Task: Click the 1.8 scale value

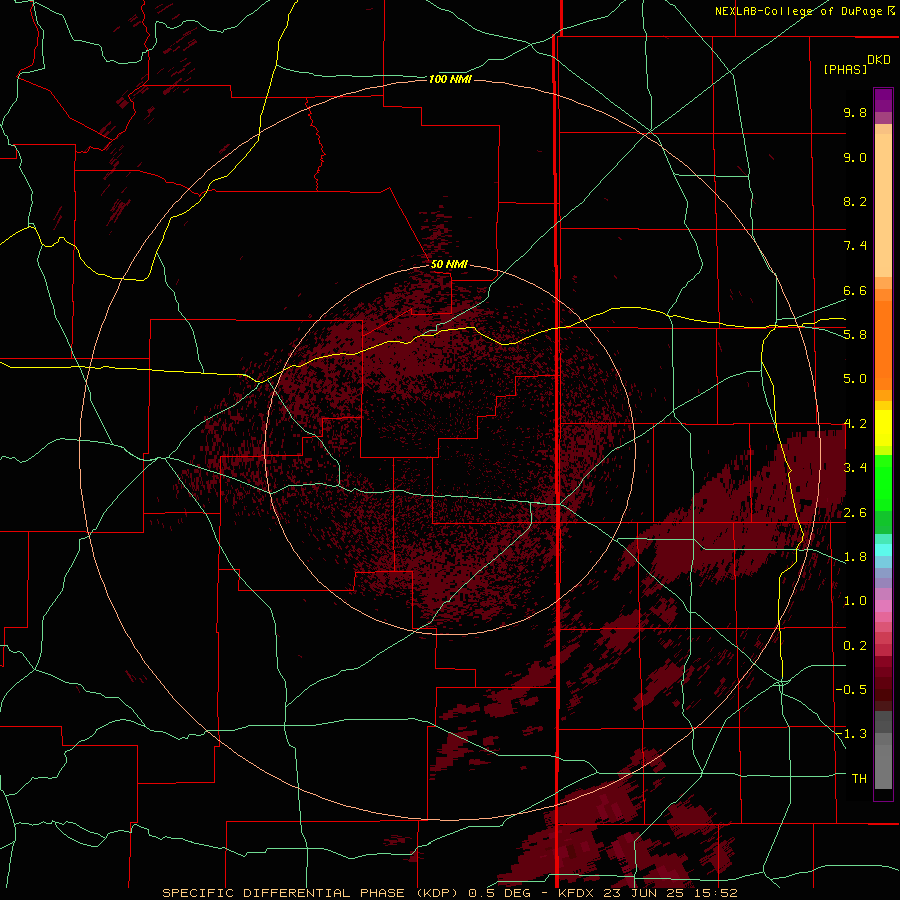Action: 855,557
